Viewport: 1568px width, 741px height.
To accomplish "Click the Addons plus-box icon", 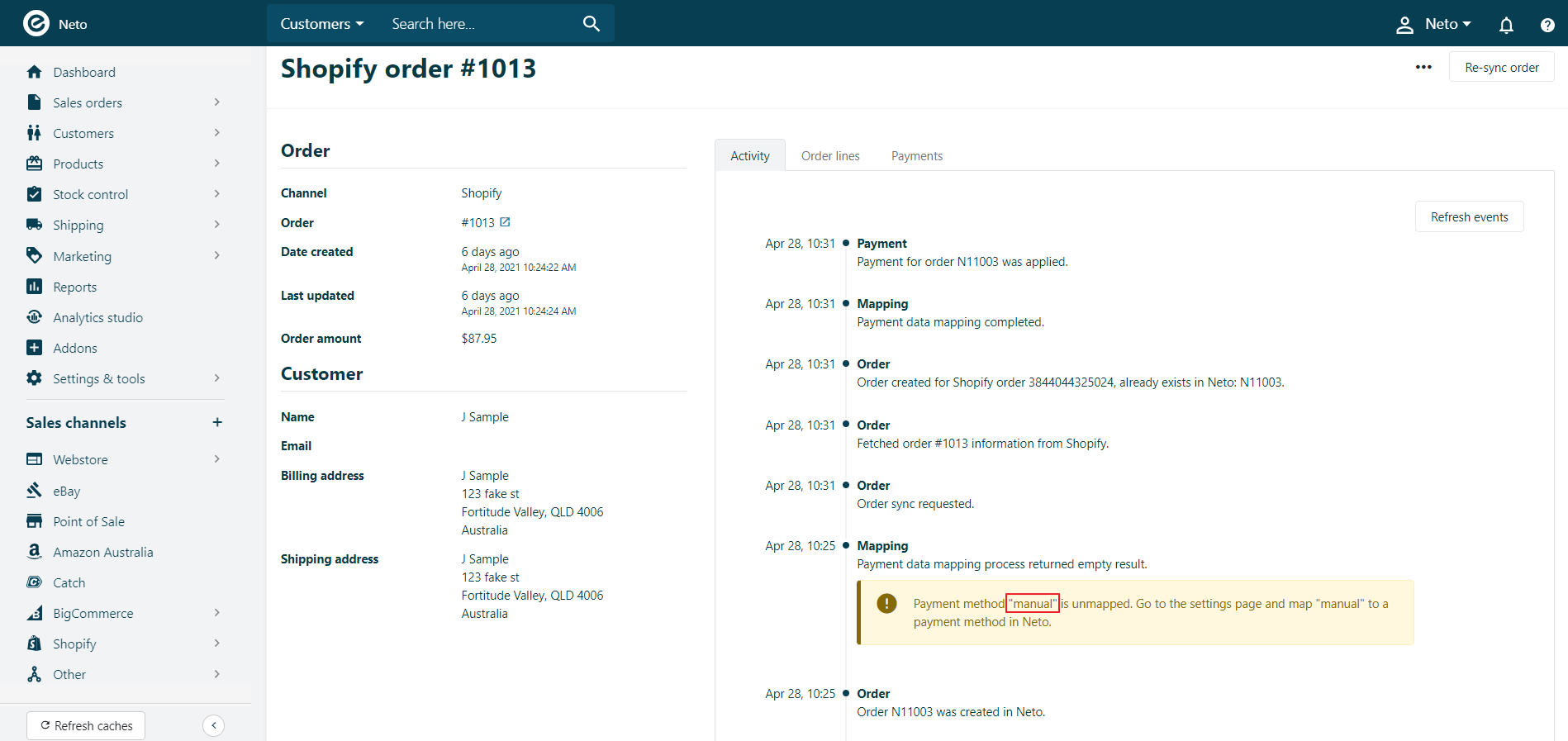I will (34, 348).
